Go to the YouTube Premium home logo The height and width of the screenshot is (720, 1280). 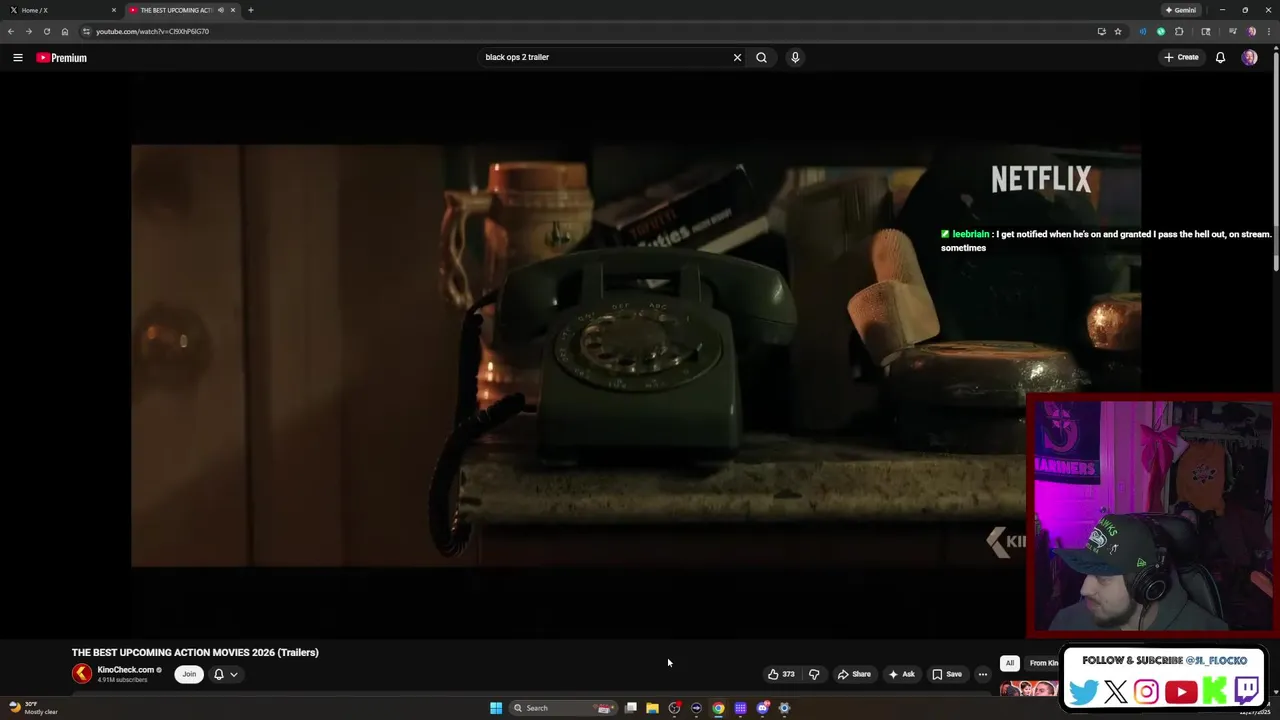(62, 58)
